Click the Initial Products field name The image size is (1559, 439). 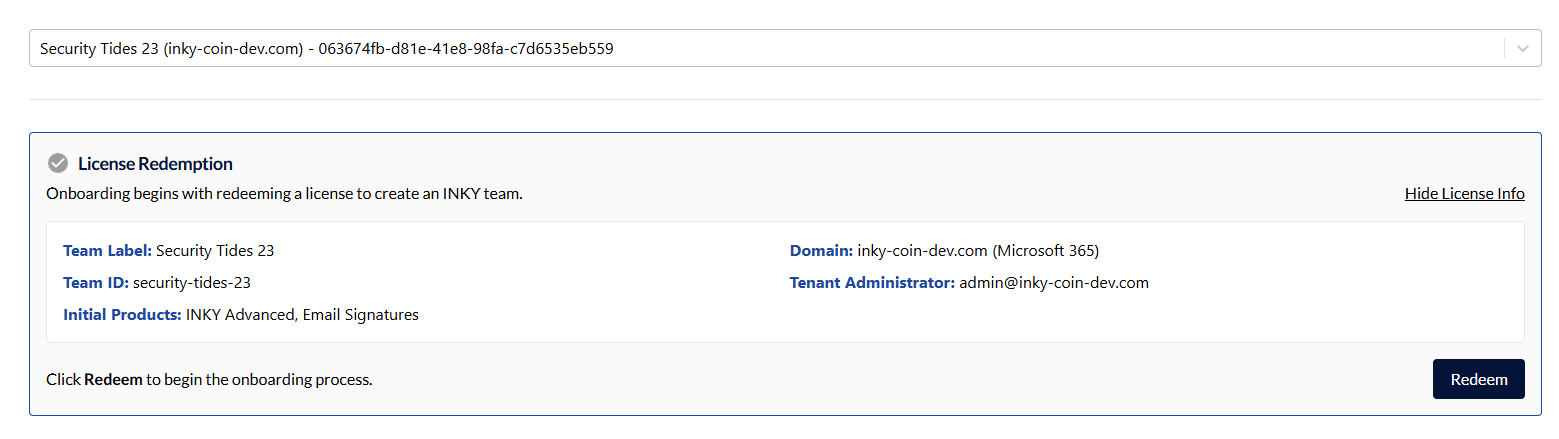tap(122, 315)
